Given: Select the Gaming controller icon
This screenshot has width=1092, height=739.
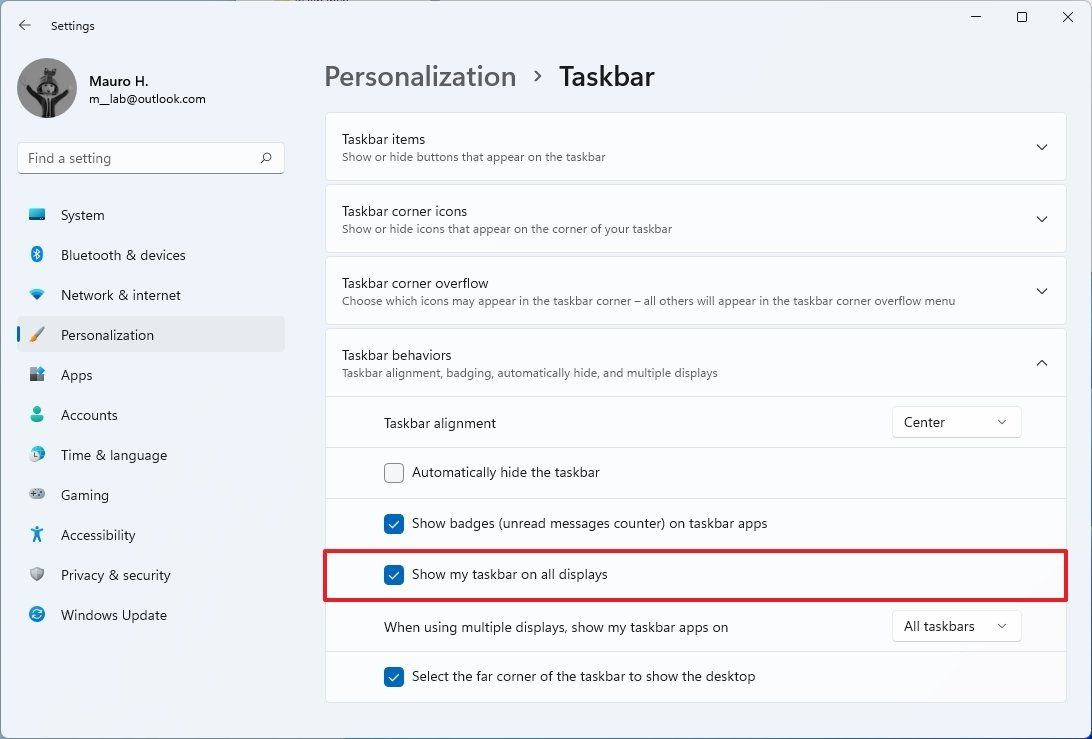Looking at the screenshot, I should (36, 495).
